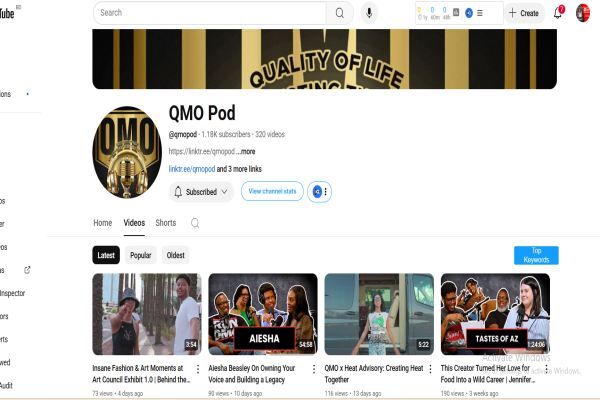Viewport: 600px width, 400px height.
Task: Focus the Search input field
Action: point(210,13)
